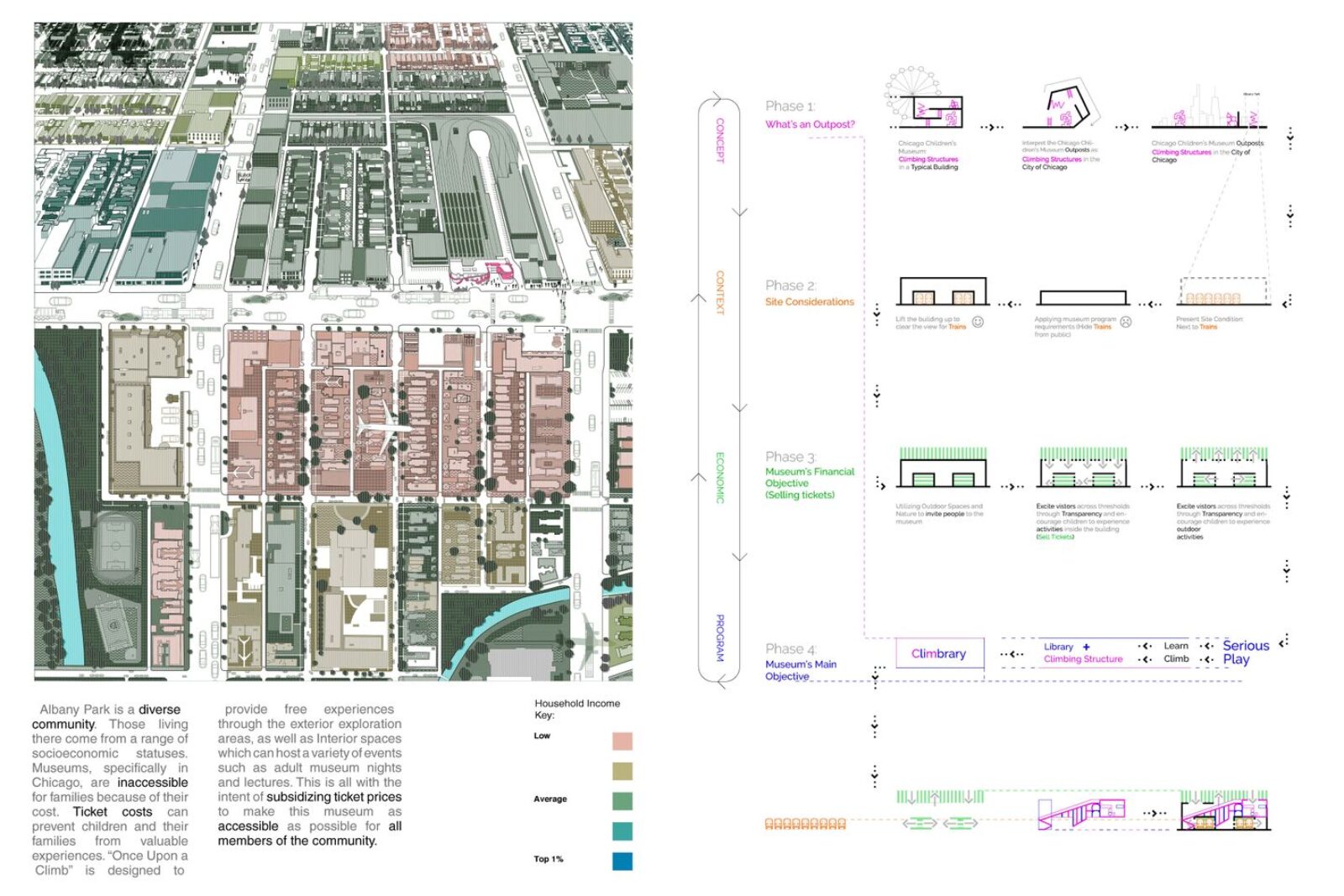The height and width of the screenshot is (896, 1344).
Task: Click the vertical PROGRAM label
Action: 720,637
